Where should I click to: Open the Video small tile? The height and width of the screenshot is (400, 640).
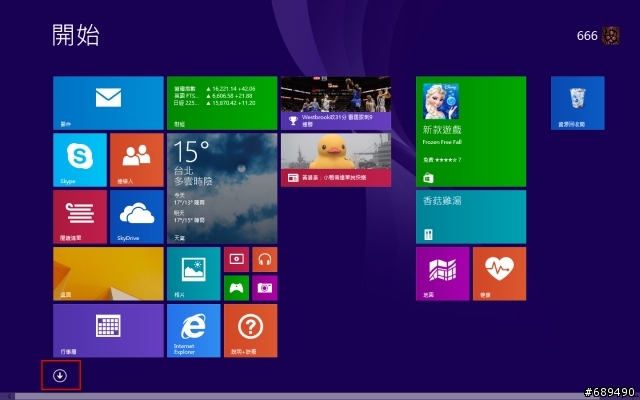(236, 260)
